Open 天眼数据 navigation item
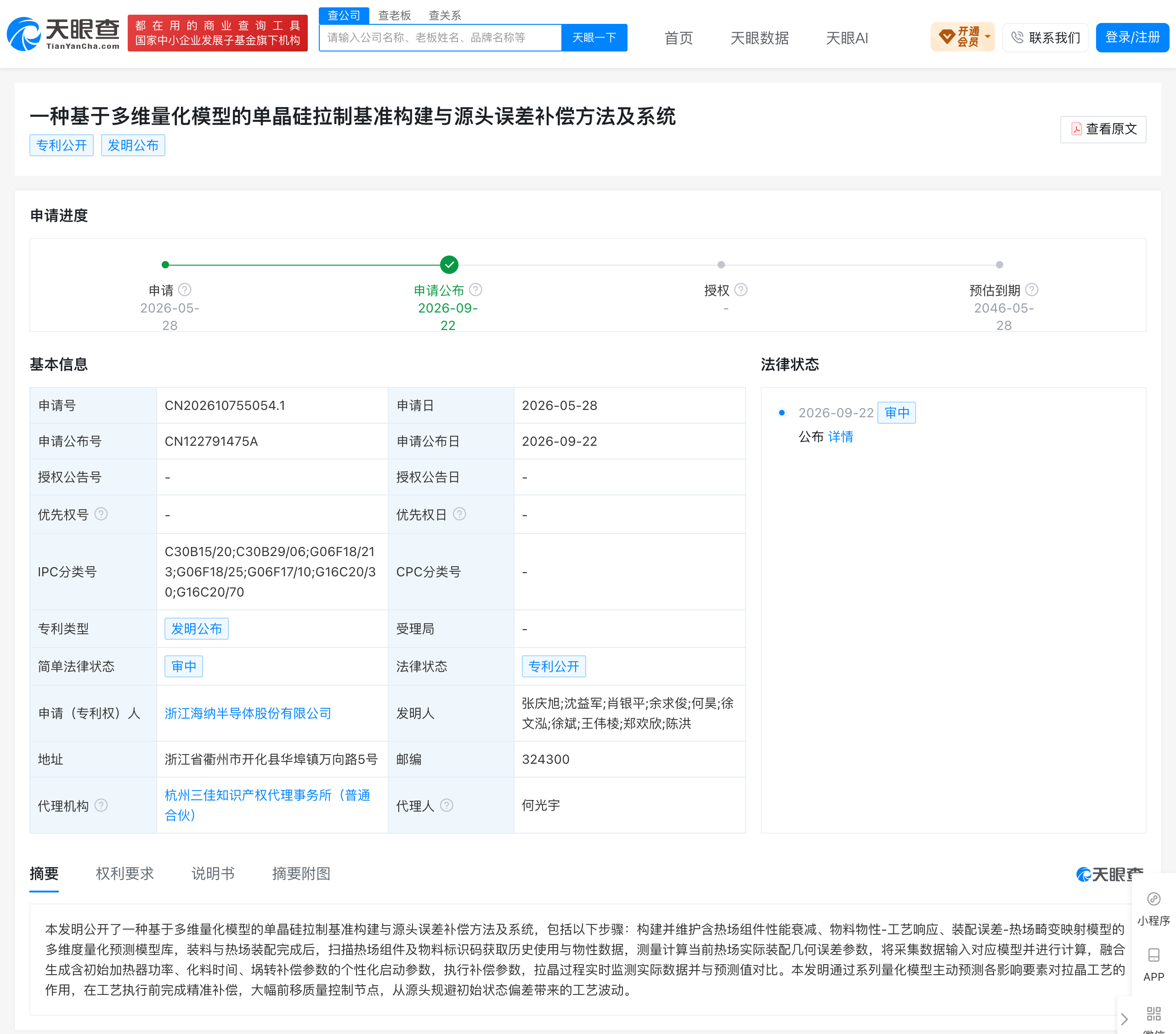The image size is (1176, 1034). click(759, 38)
